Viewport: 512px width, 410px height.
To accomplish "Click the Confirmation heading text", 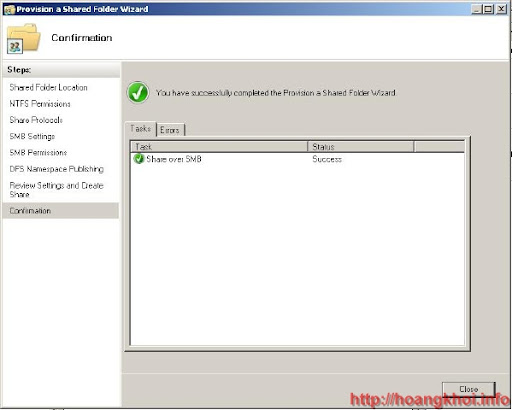I will [x=82, y=38].
